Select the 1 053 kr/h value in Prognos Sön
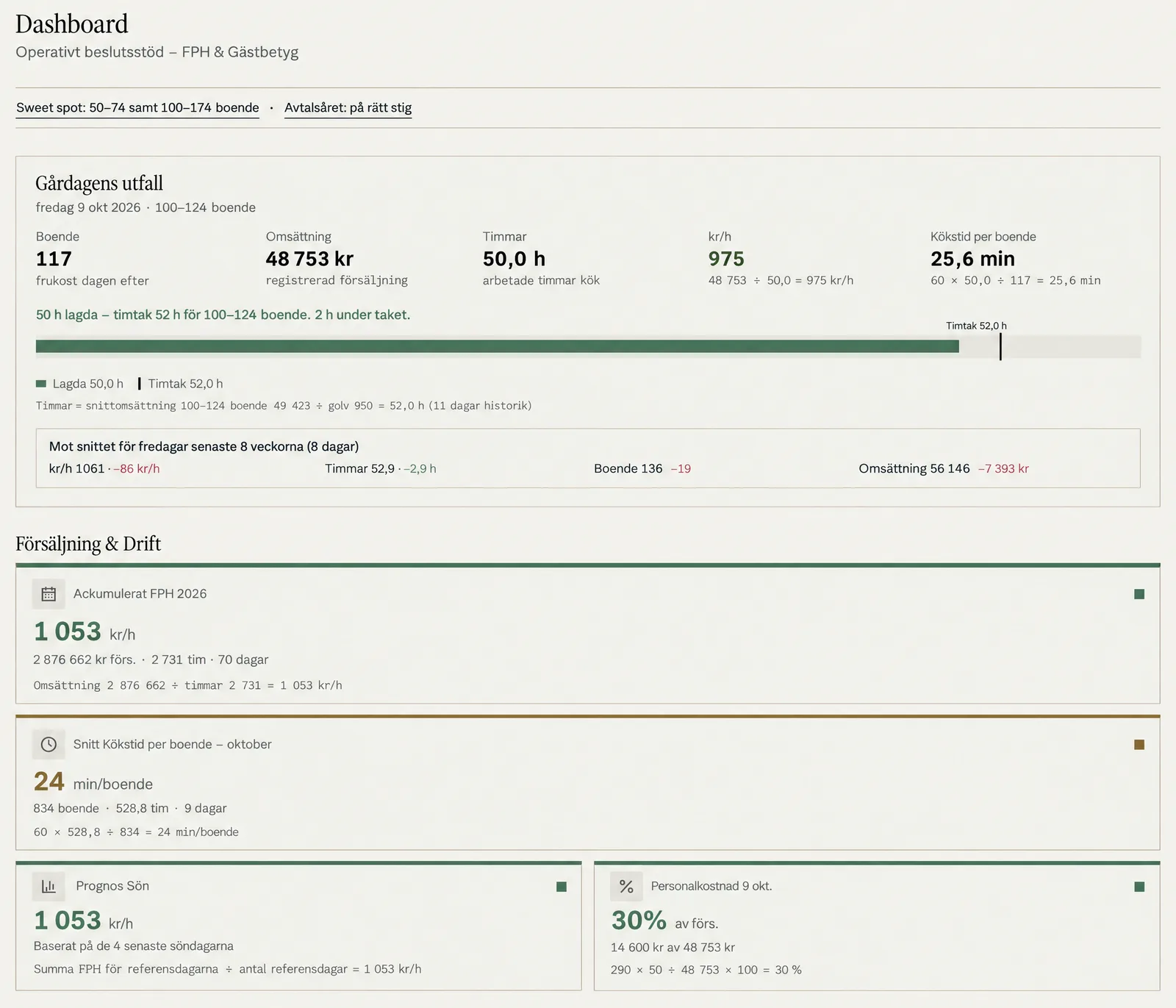 84,921
